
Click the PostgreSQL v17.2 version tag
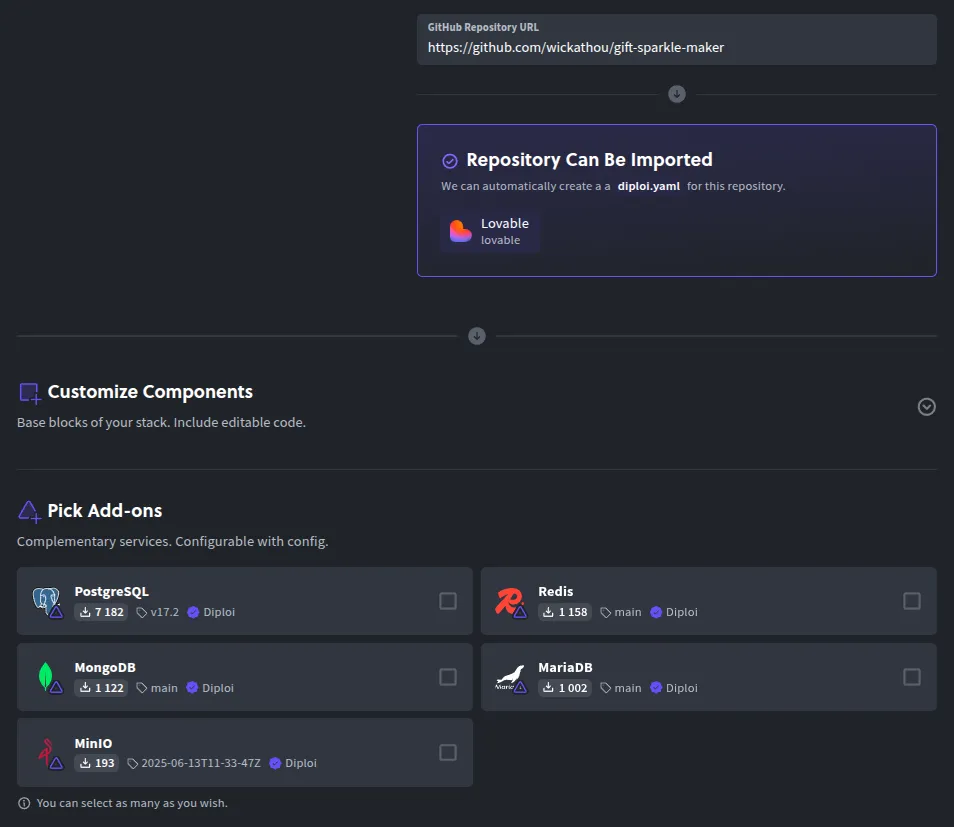coord(157,612)
